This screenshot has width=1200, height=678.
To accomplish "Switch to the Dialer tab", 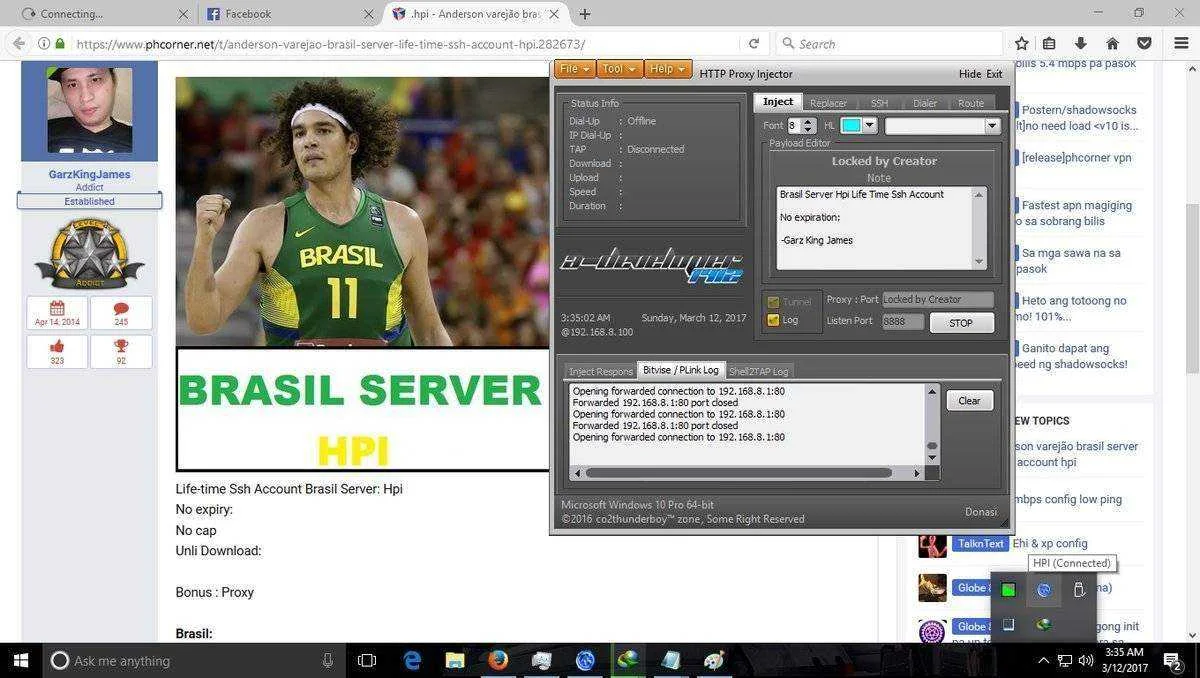I will (x=925, y=103).
